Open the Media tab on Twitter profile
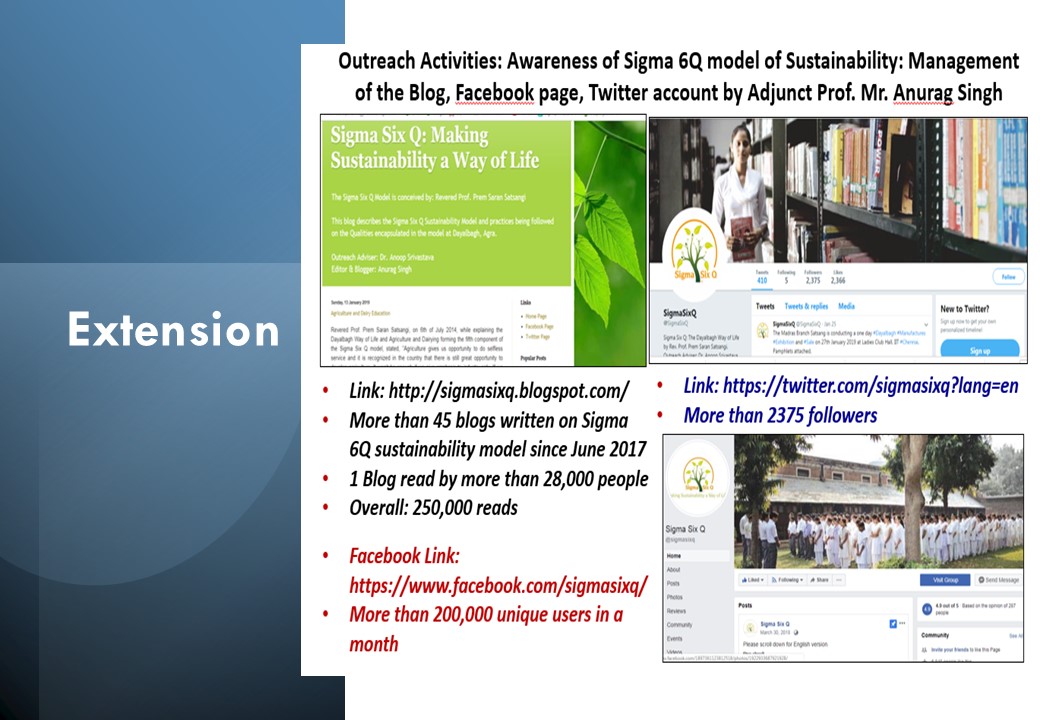This screenshot has height=720, width=1040. pos(846,306)
